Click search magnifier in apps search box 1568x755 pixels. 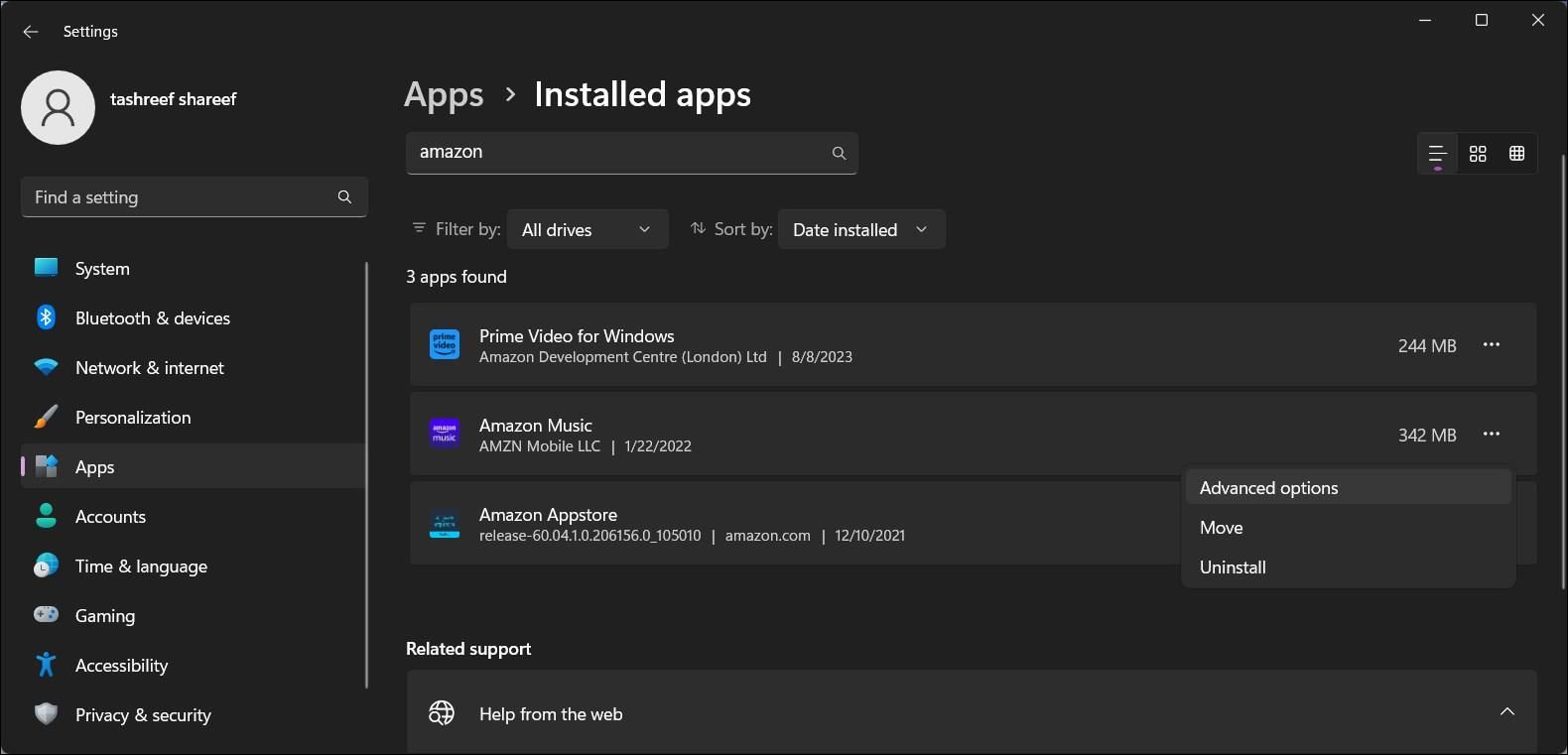pos(839,153)
